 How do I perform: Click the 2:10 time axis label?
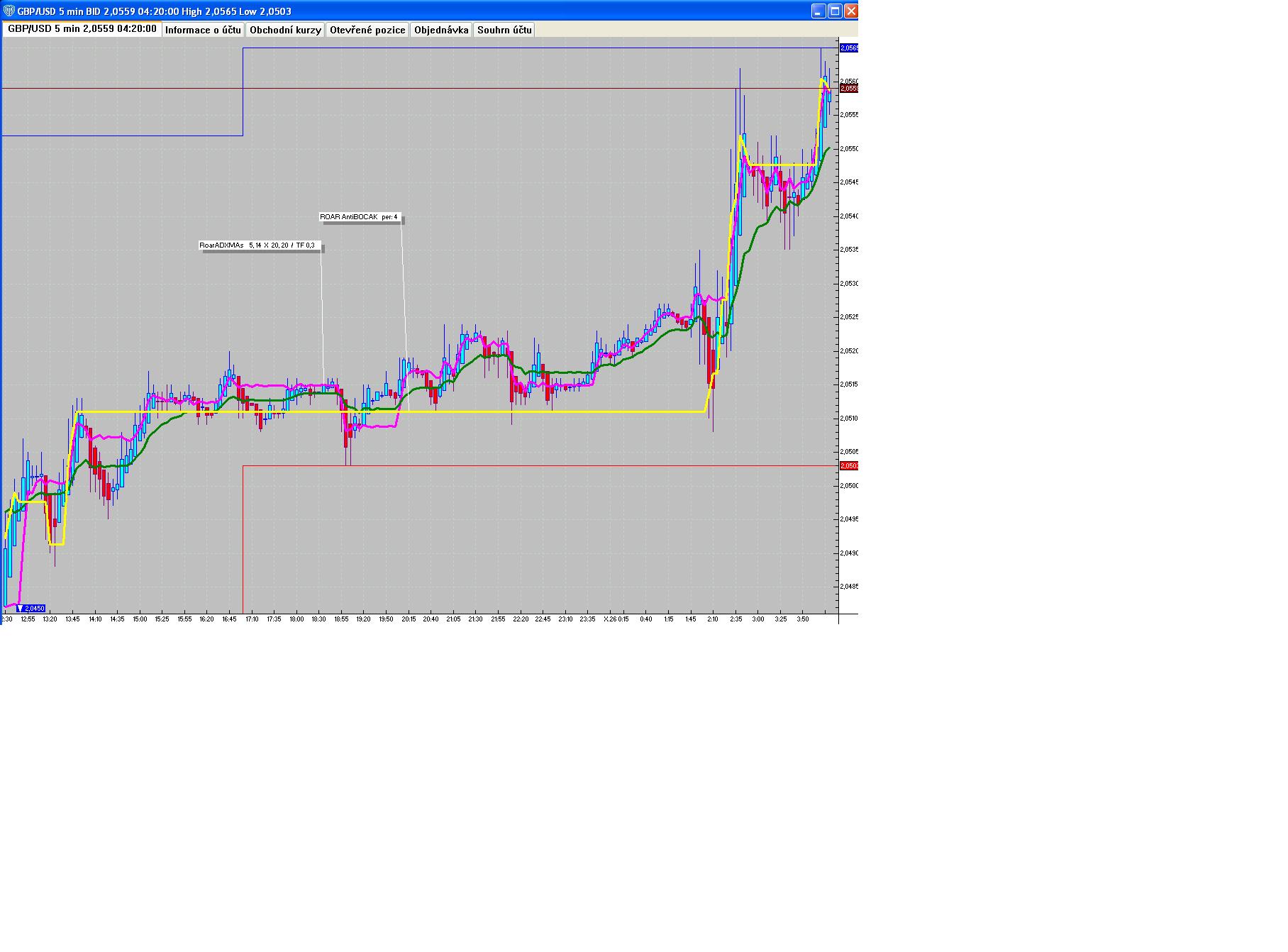pyautogui.click(x=713, y=619)
